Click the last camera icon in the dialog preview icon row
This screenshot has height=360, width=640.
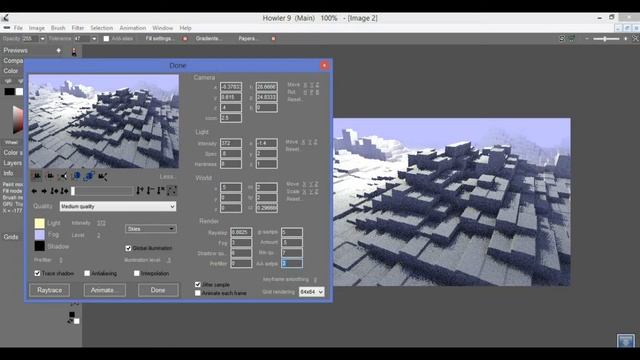pyautogui.click(x=102, y=176)
